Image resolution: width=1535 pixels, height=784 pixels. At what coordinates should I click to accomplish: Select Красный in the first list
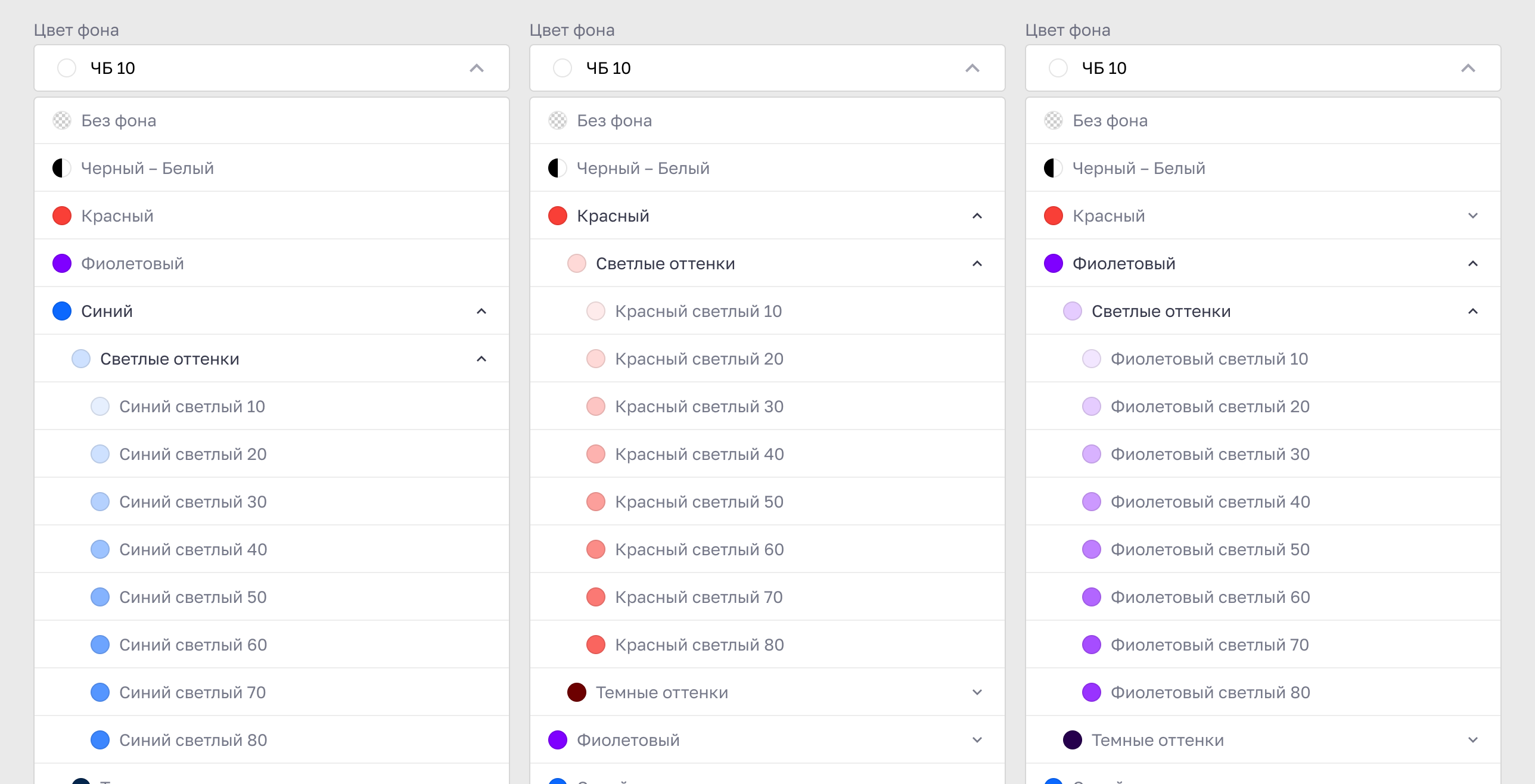(272, 216)
